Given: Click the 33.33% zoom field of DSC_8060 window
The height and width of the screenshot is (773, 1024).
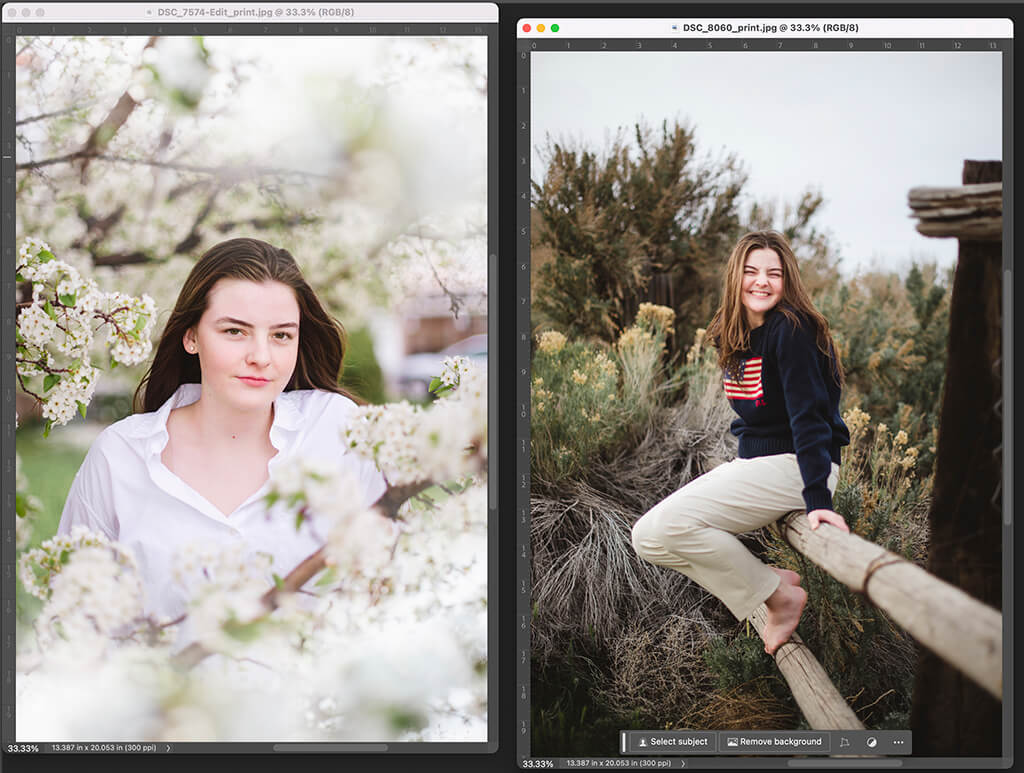Looking at the screenshot, I should (x=537, y=763).
